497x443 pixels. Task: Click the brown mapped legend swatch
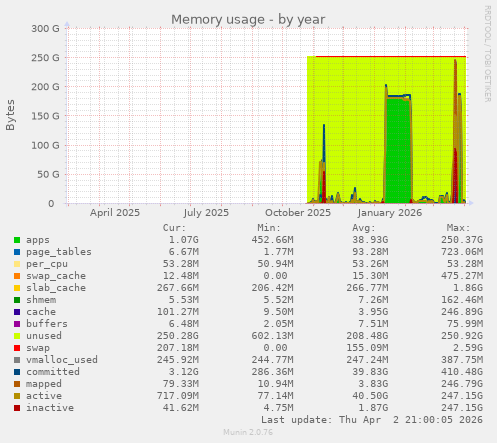tap(17, 384)
